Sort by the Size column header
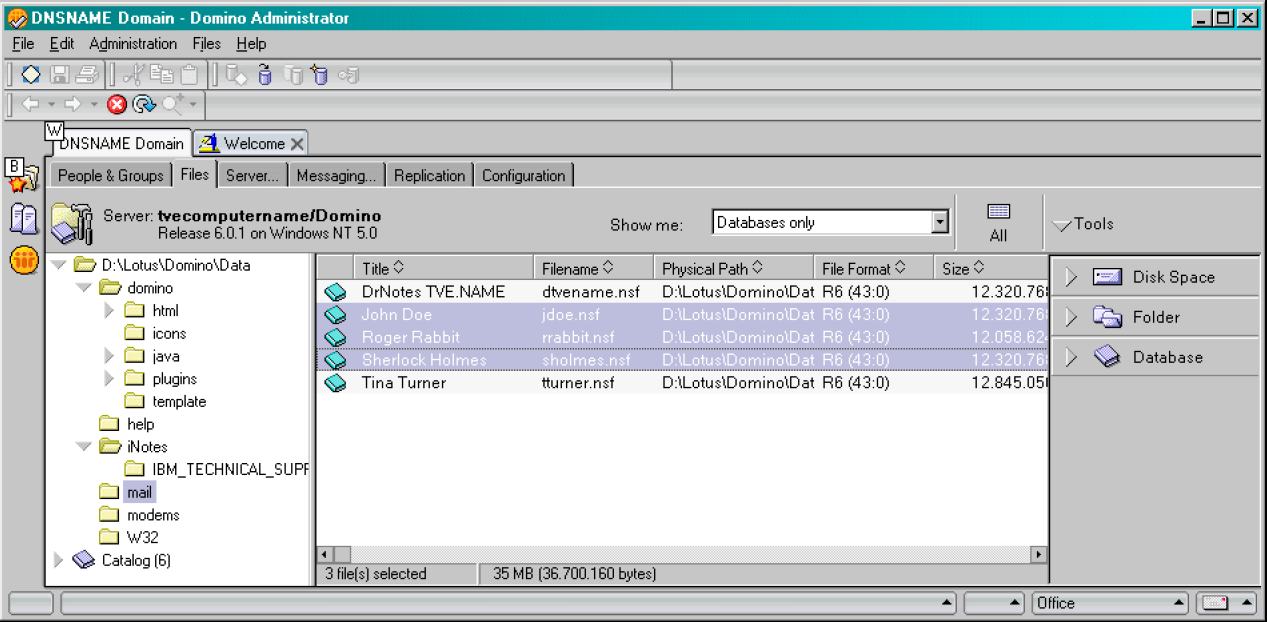This screenshot has height=622, width=1268. (991, 268)
